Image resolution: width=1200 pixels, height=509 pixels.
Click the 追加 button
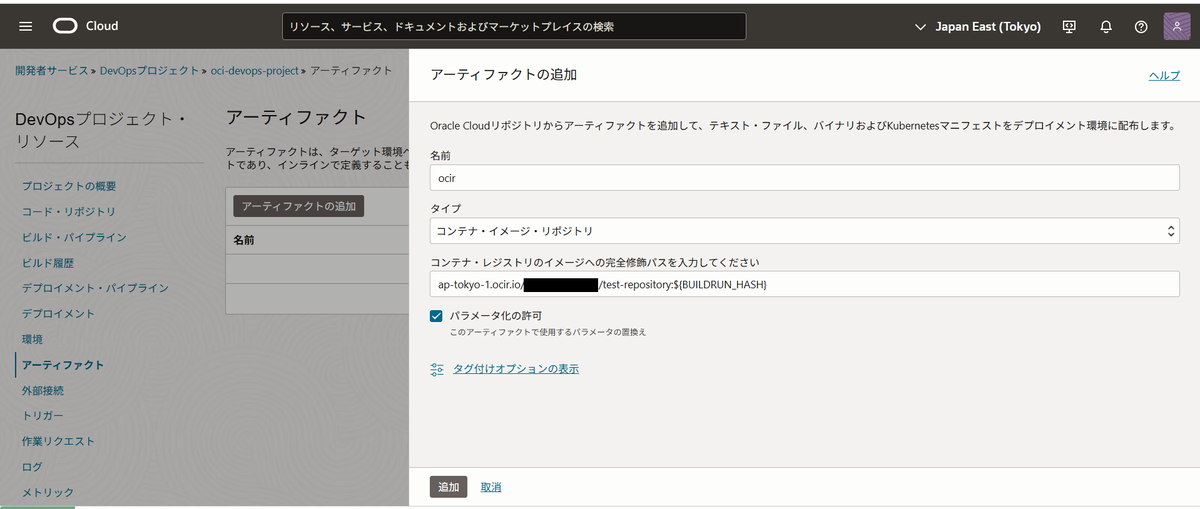coord(448,487)
